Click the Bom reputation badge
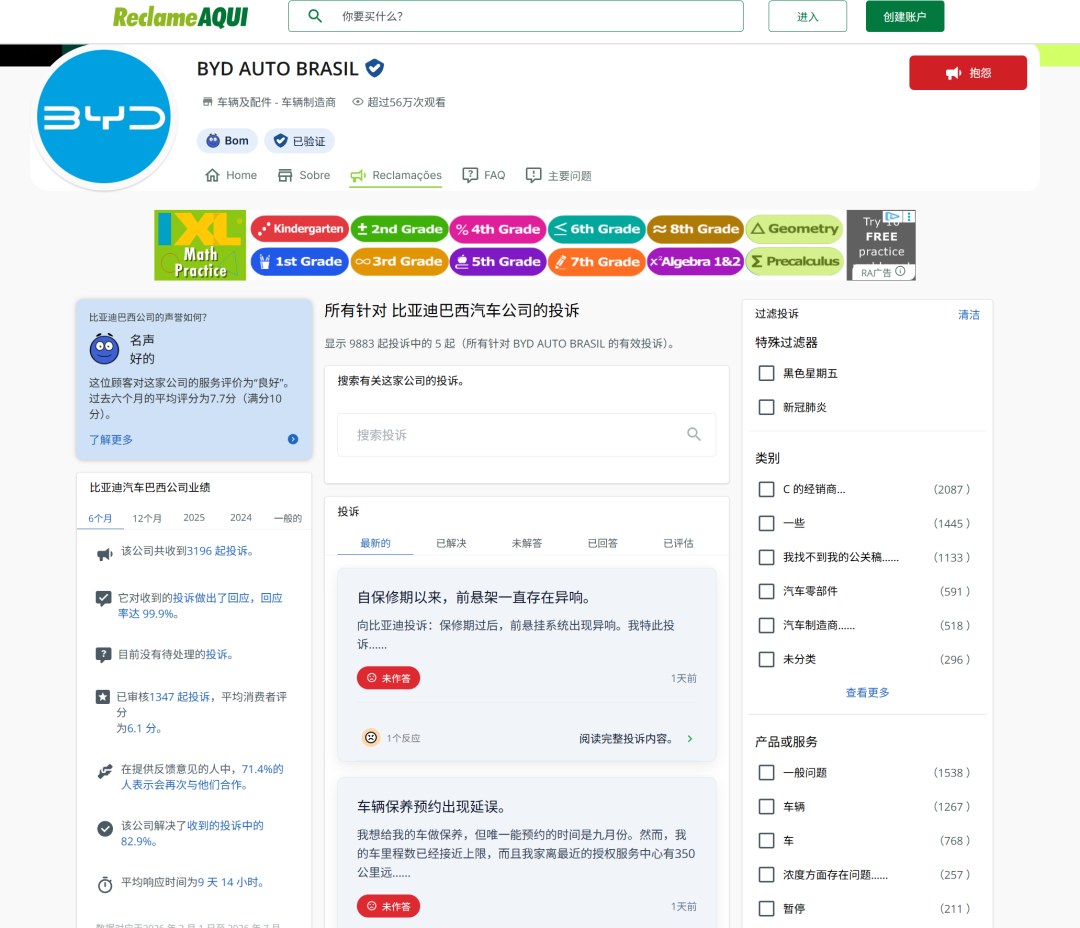 [x=227, y=141]
